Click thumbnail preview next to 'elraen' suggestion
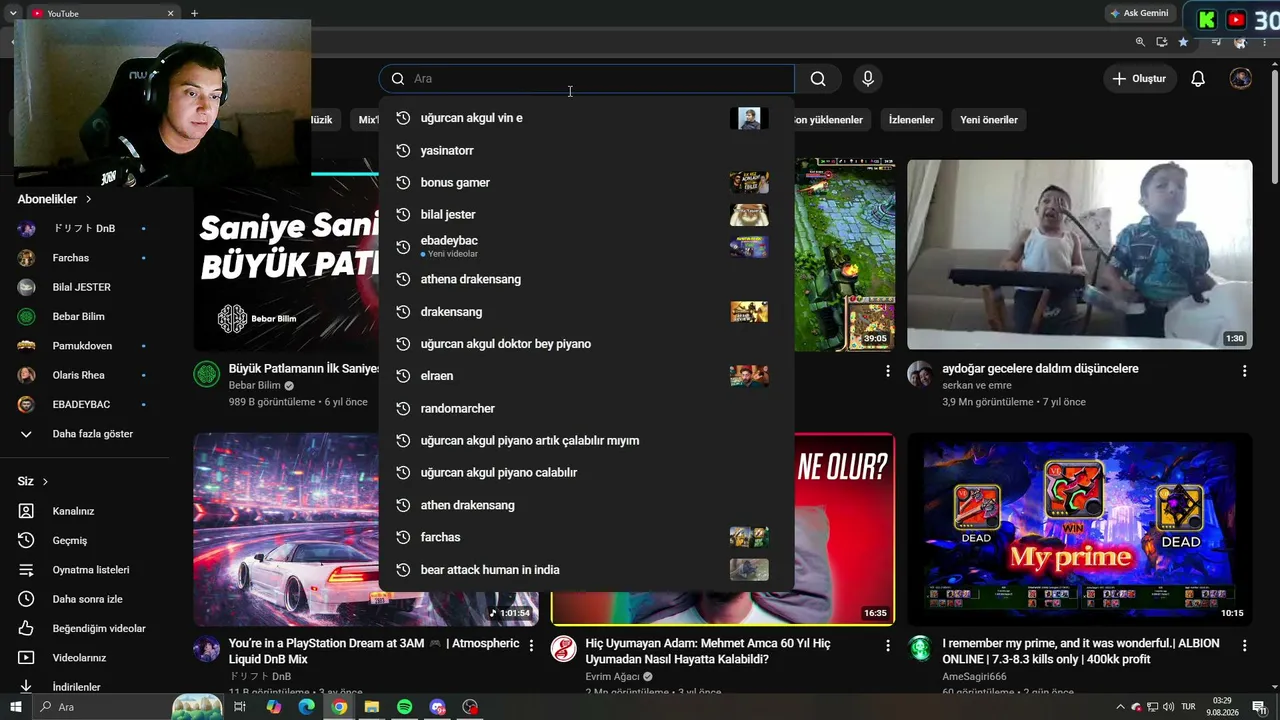 point(749,376)
